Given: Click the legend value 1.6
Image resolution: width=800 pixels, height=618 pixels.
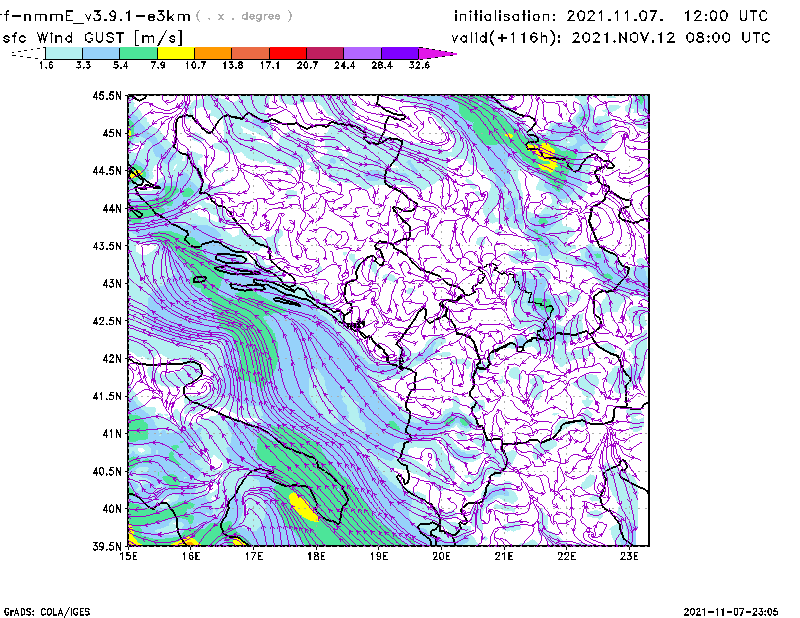Looking at the screenshot, I should point(46,65).
